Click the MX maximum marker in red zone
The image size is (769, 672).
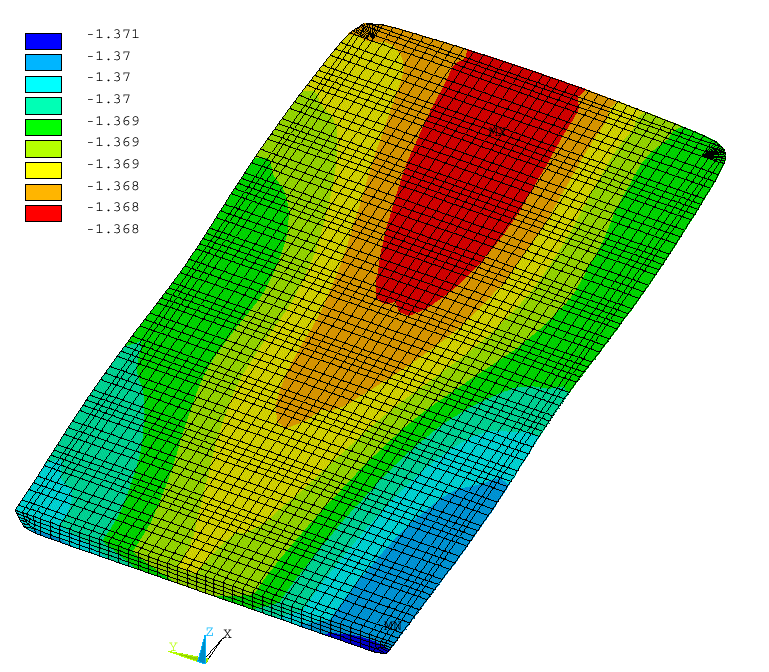tap(497, 130)
